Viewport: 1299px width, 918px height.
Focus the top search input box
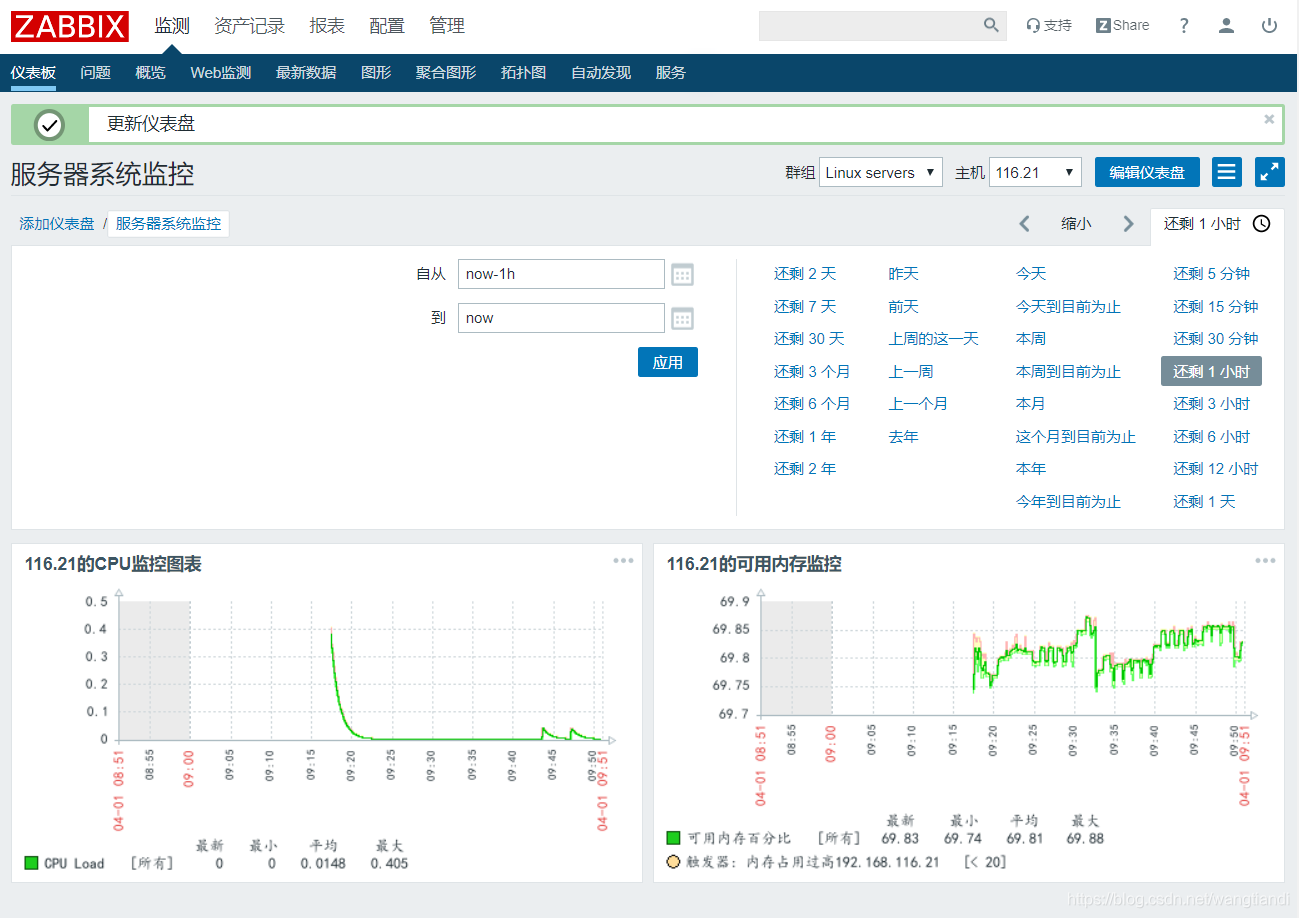coord(869,26)
